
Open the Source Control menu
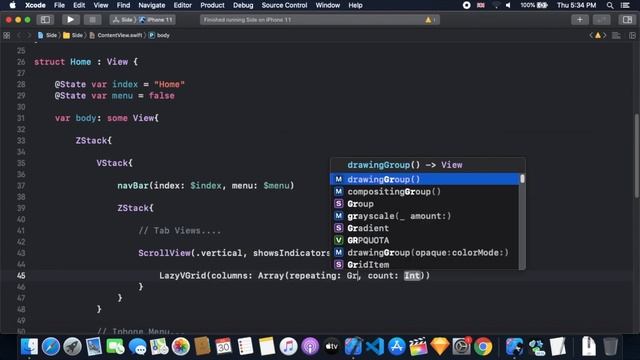point(284,5)
